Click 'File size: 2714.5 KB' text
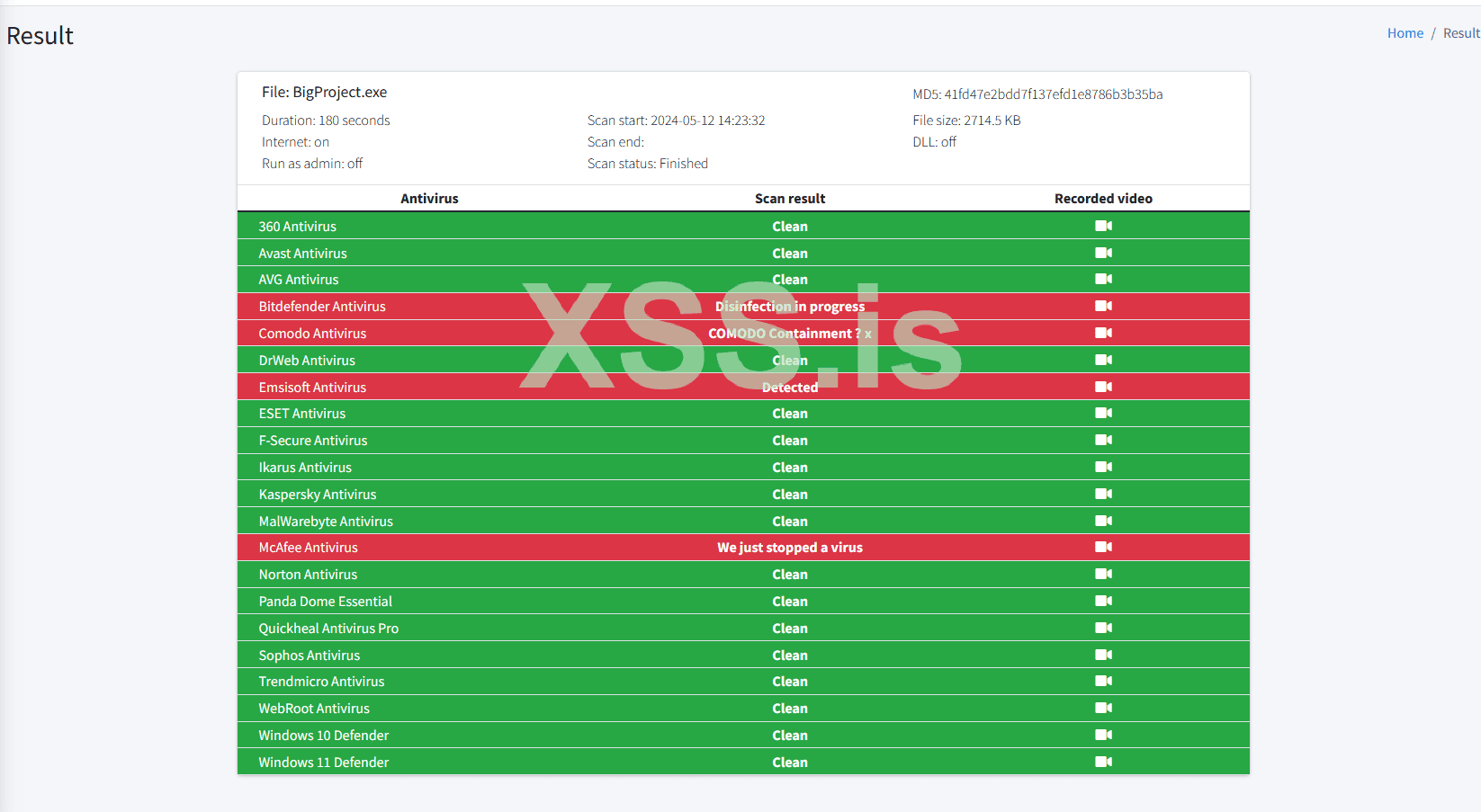The width and height of the screenshot is (1481, 812). point(966,120)
